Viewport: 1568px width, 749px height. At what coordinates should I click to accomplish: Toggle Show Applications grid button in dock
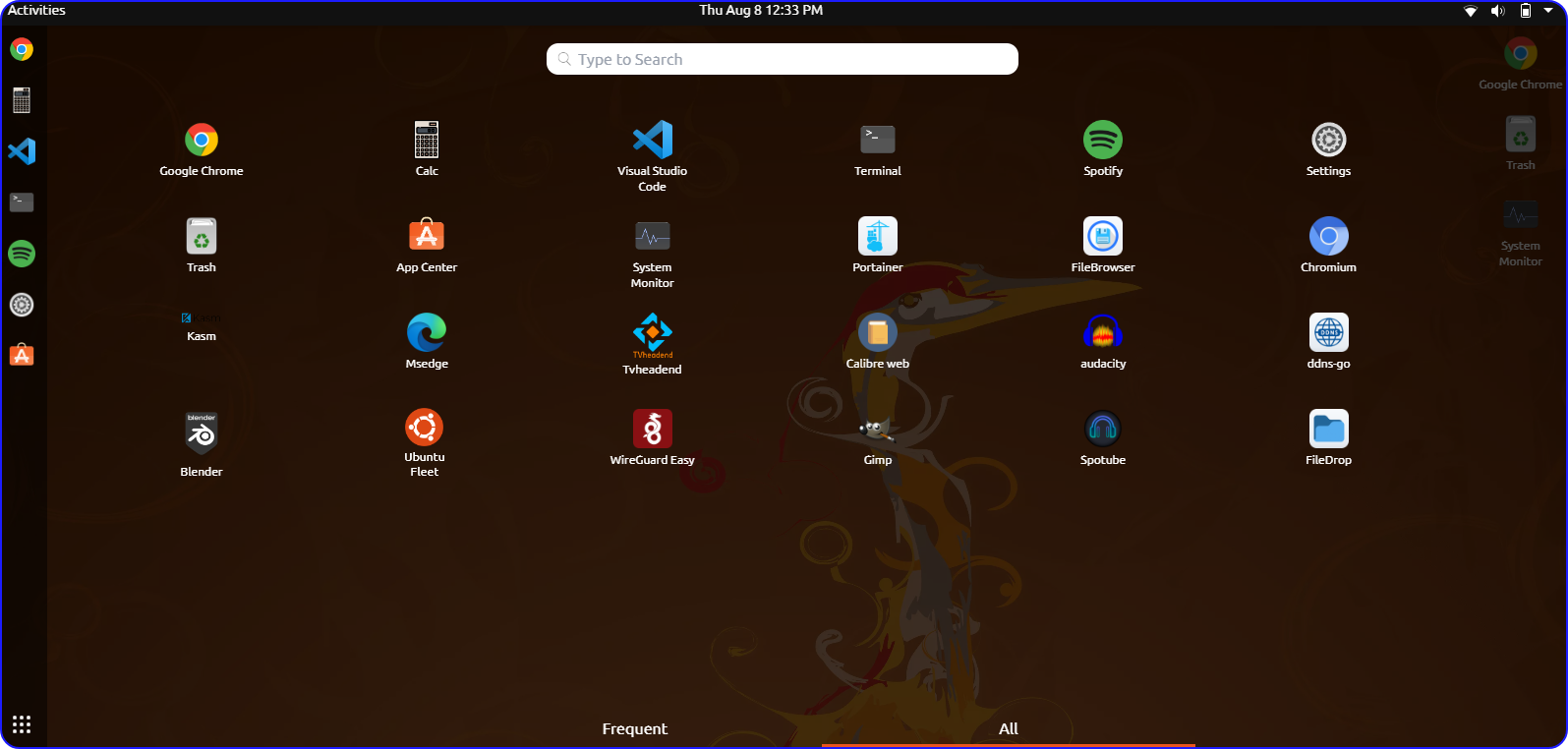[22, 724]
